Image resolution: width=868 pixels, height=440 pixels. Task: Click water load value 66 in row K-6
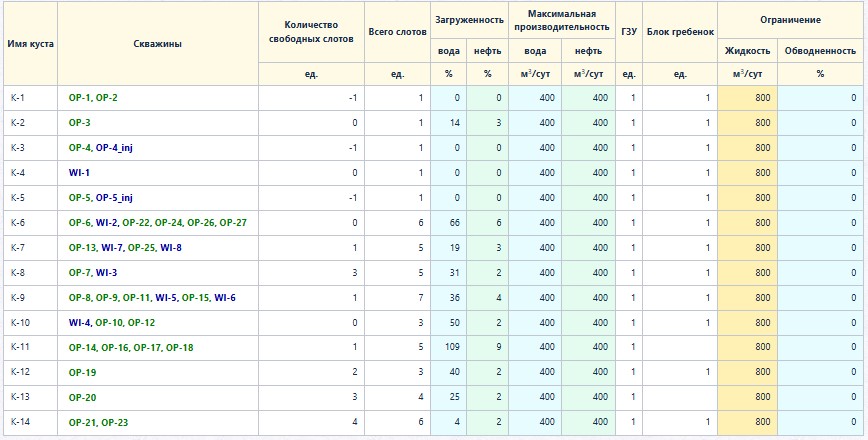[x=455, y=222]
